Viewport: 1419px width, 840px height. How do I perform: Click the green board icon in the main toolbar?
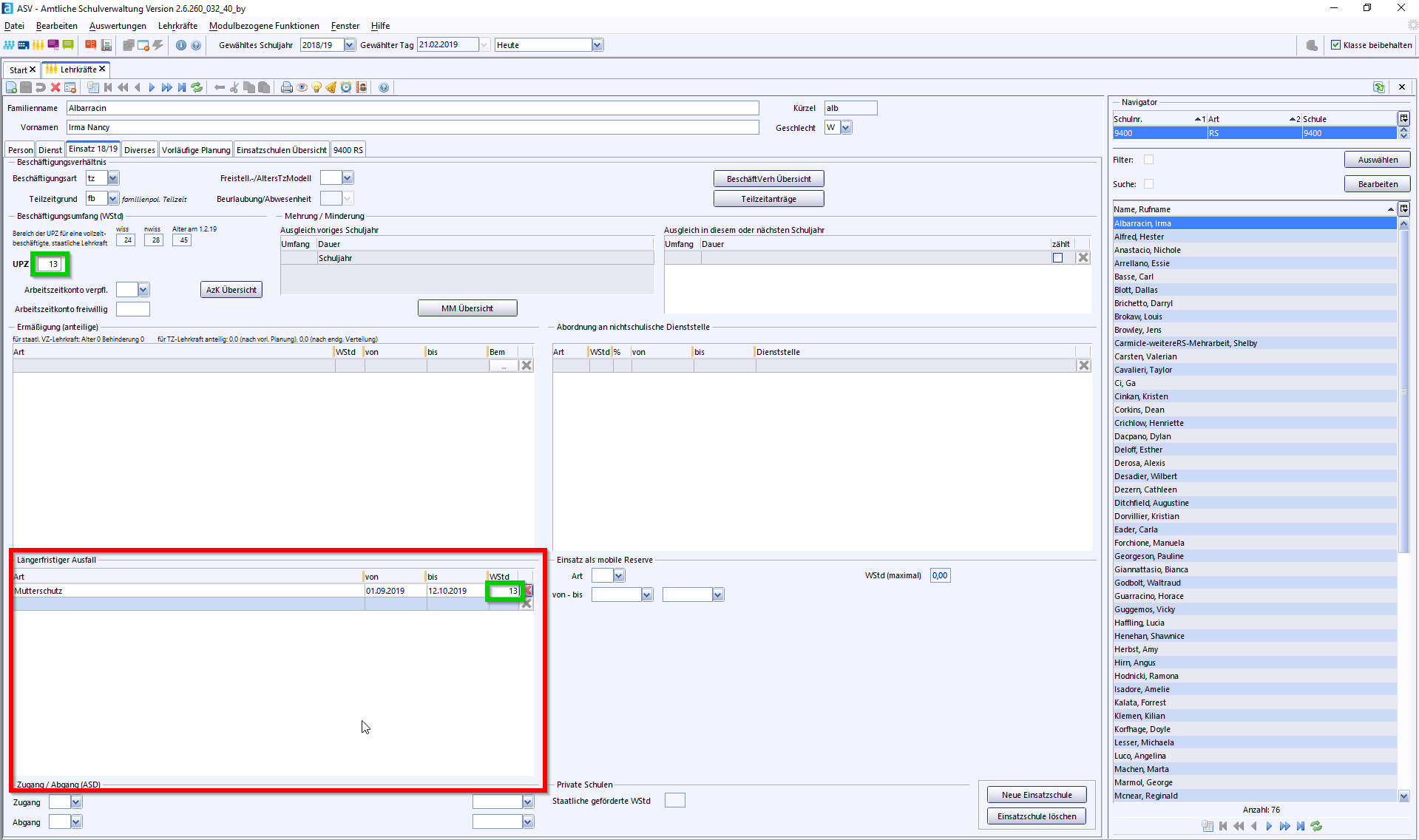(68, 45)
